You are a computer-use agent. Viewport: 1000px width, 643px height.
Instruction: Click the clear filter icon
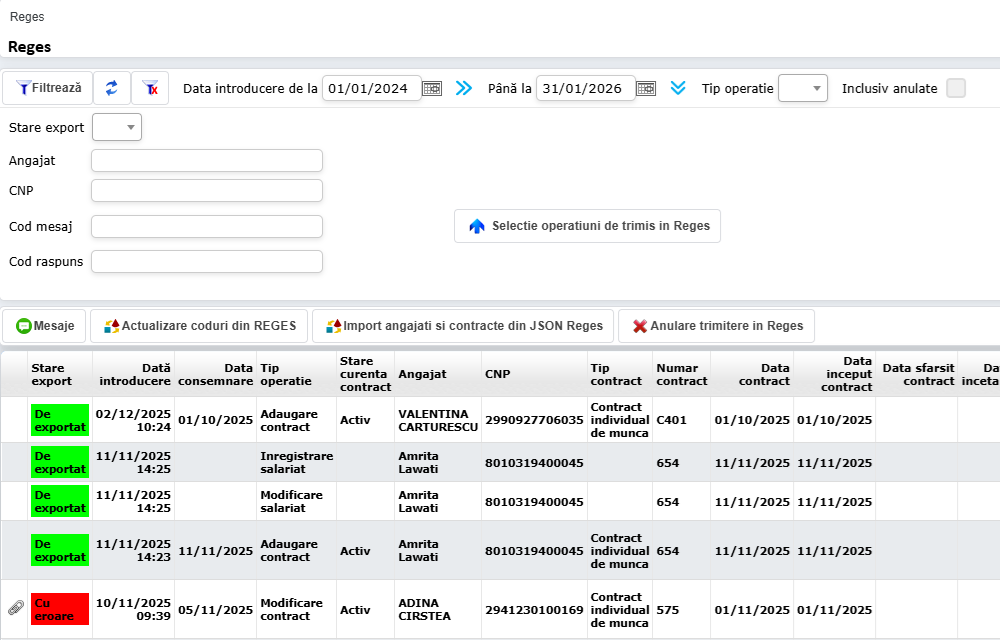tap(151, 88)
